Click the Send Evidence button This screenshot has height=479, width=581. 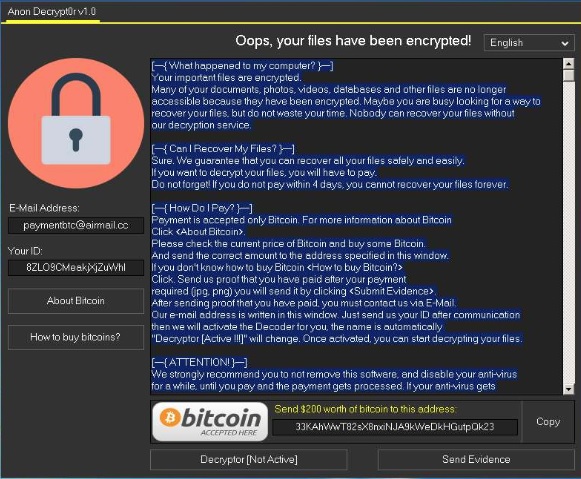(476, 459)
